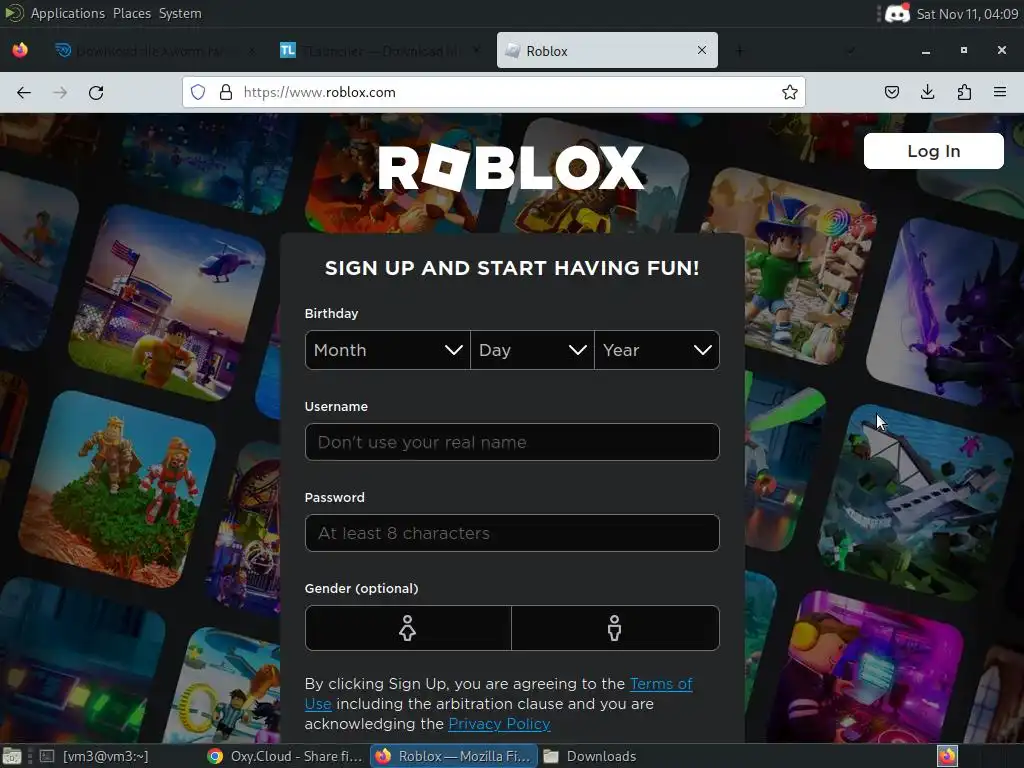Screen dimensions: 1024x768
Task: Open the list all tabs arrow
Action: coord(850,50)
